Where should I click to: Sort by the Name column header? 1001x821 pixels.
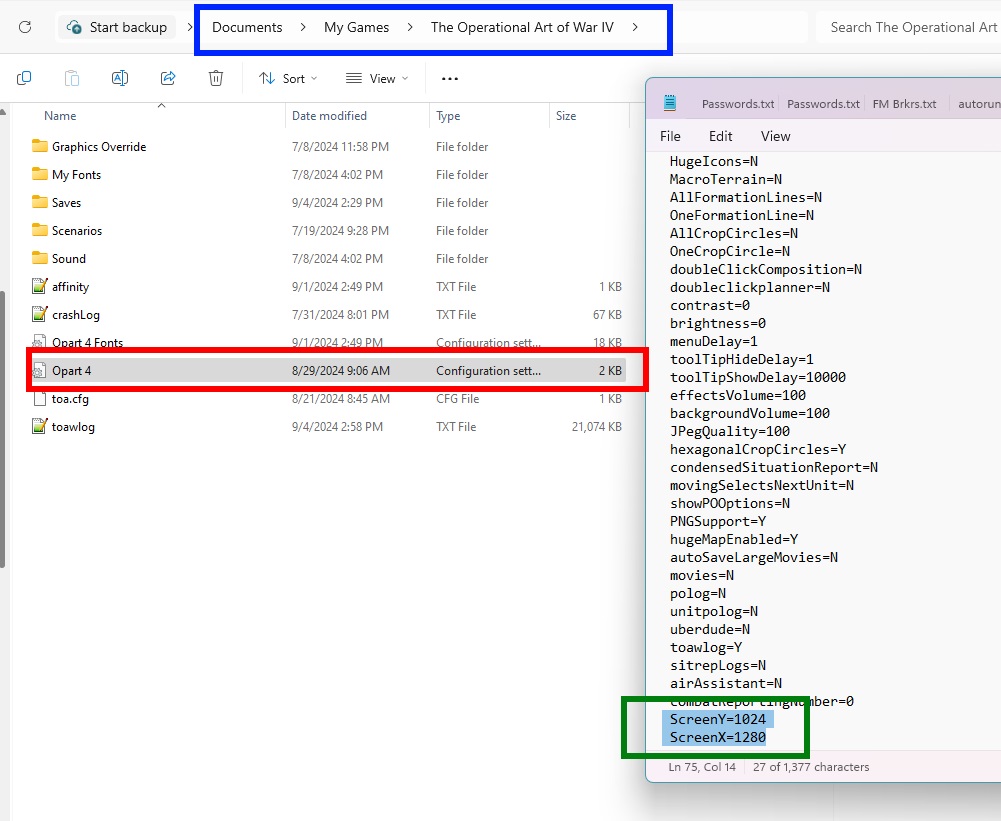60,116
